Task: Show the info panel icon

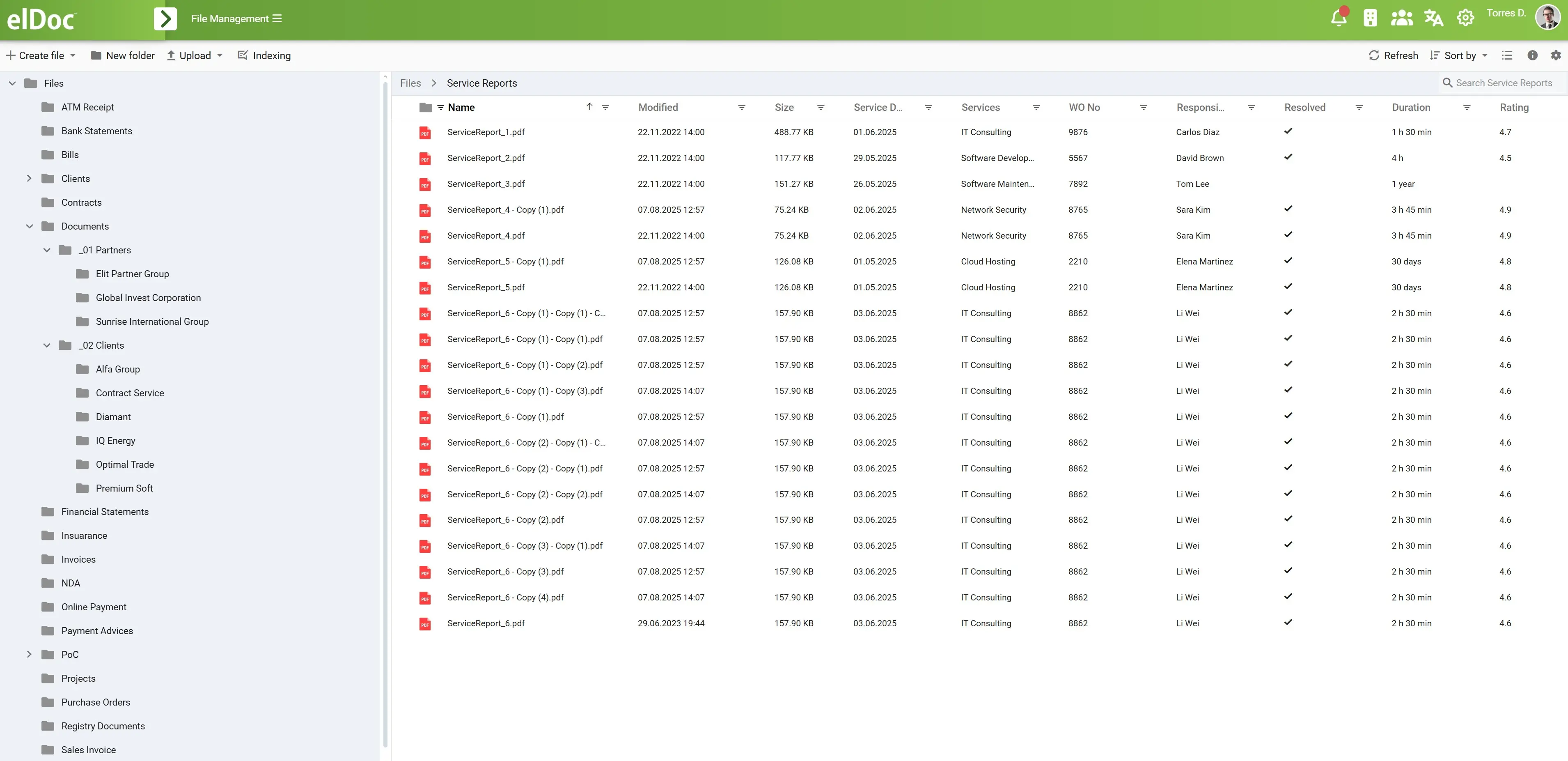Action: 1533,55
